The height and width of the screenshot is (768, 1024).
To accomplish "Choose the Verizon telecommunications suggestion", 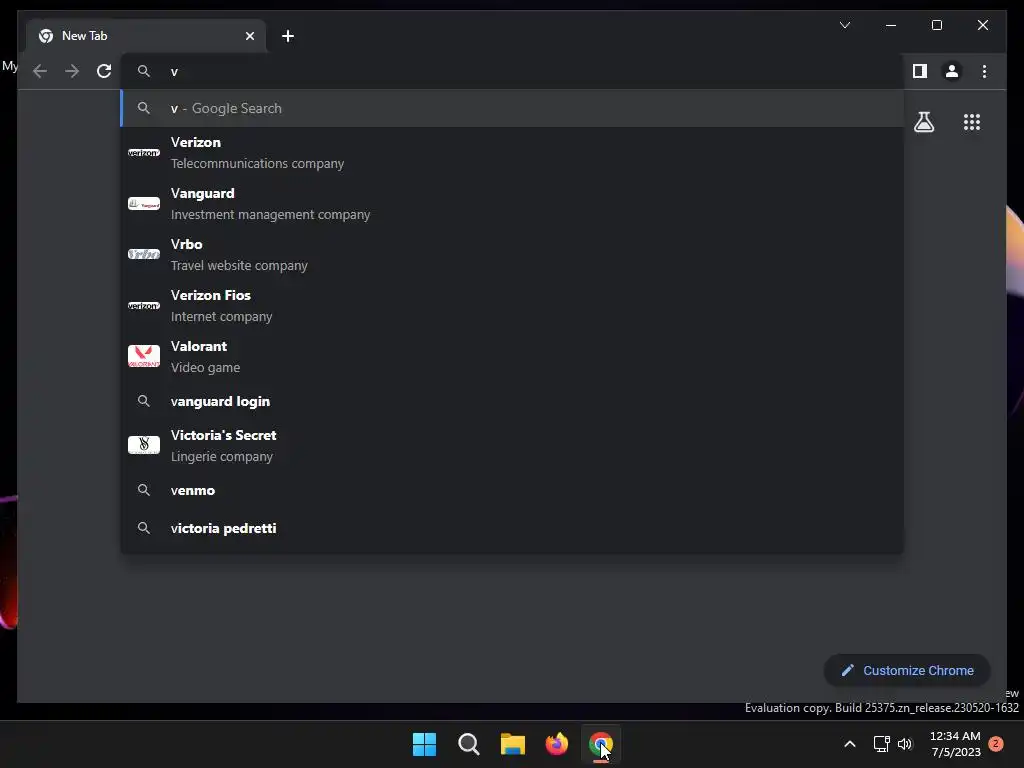I will pyautogui.click(x=513, y=153).
